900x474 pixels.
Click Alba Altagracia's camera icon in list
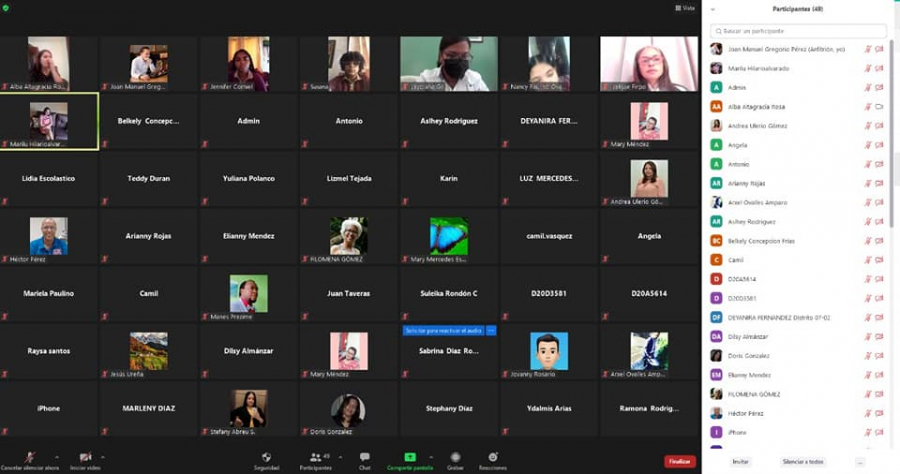coord(879,106)
